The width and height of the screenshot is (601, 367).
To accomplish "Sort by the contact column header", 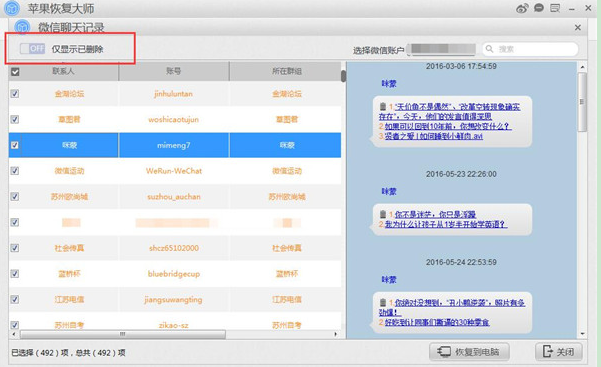I will [x=63, y=71].
